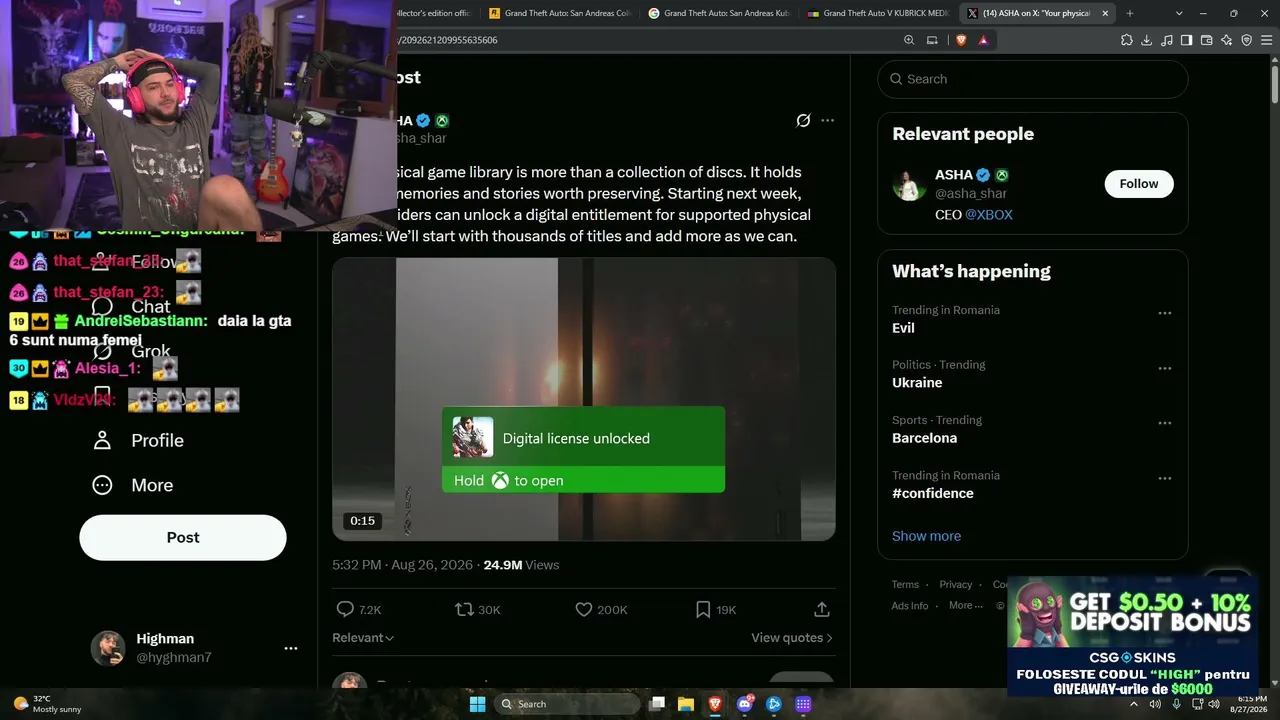Open the Barcelona trending topic
1280x720 pixels.
tap(924, 438)
